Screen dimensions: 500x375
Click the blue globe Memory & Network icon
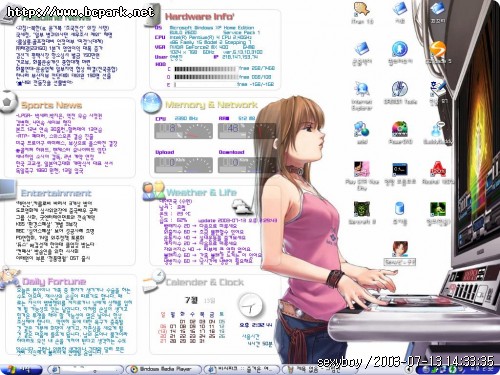pos(151,102)
